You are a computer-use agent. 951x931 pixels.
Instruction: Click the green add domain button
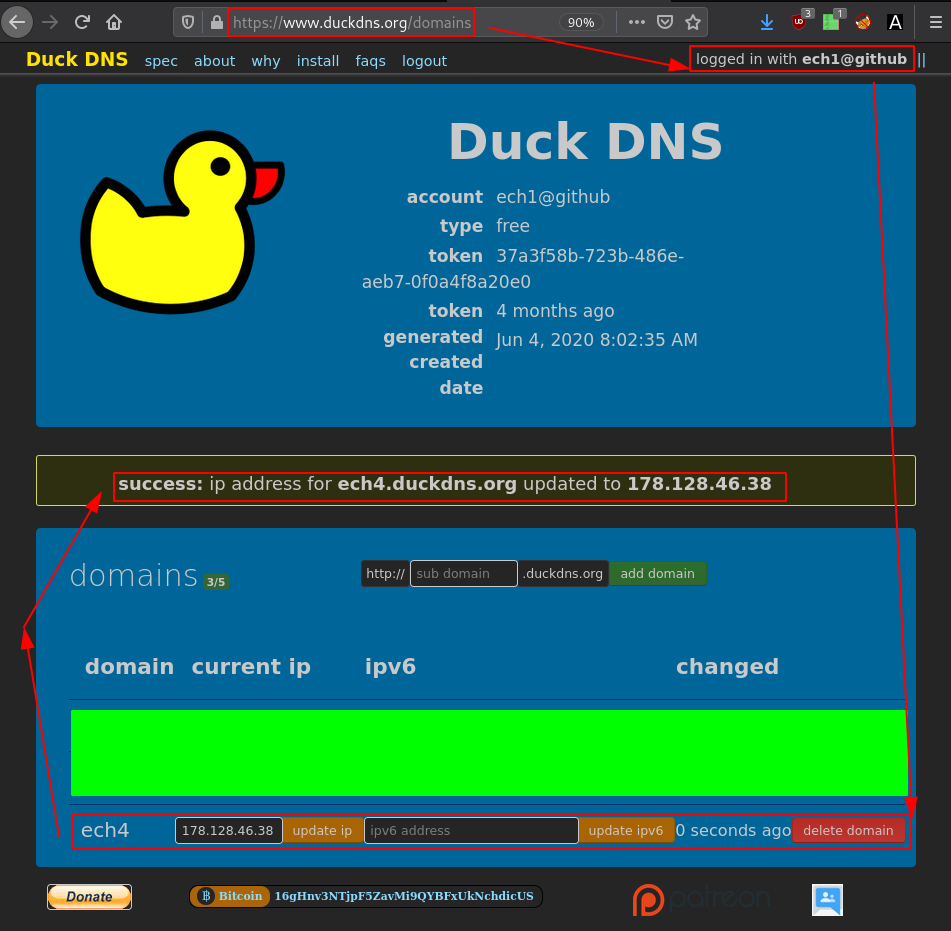[x=657, y=573]
